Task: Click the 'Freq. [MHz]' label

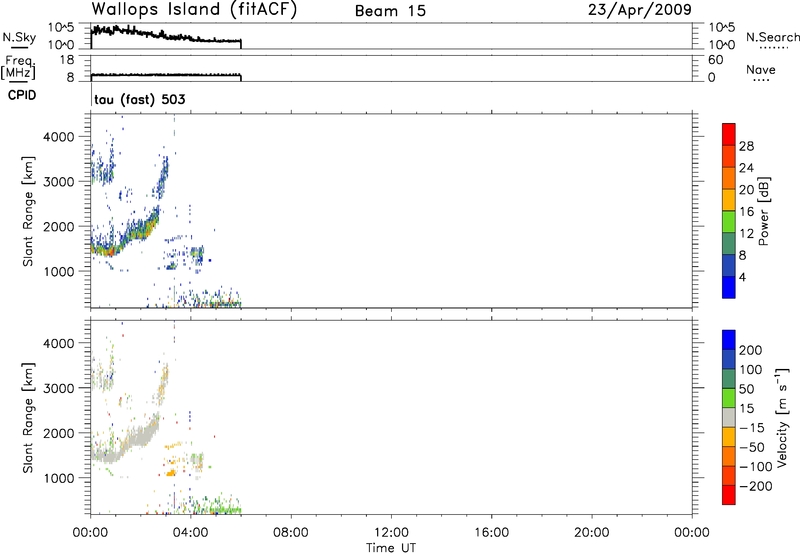Action: [18, 67]
